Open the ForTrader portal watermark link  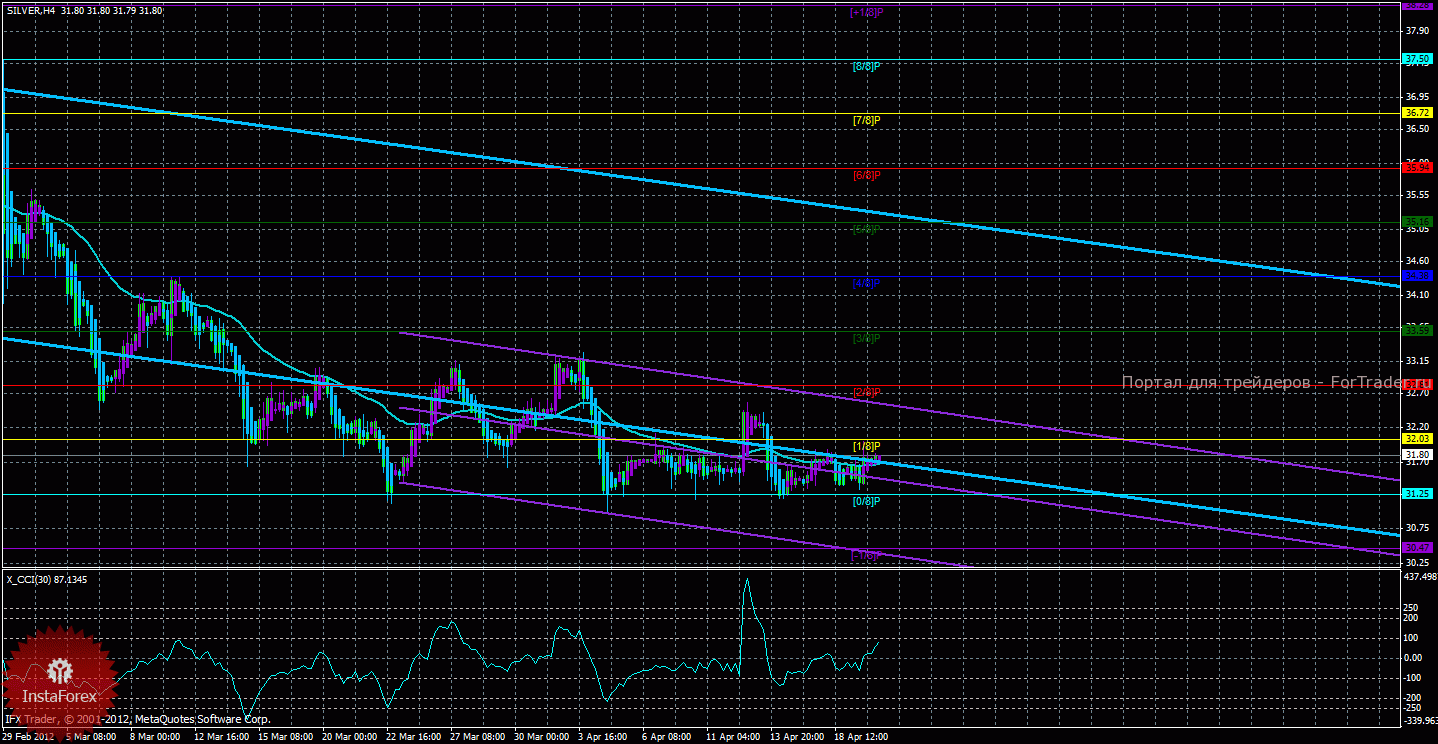click(1270, 382)
